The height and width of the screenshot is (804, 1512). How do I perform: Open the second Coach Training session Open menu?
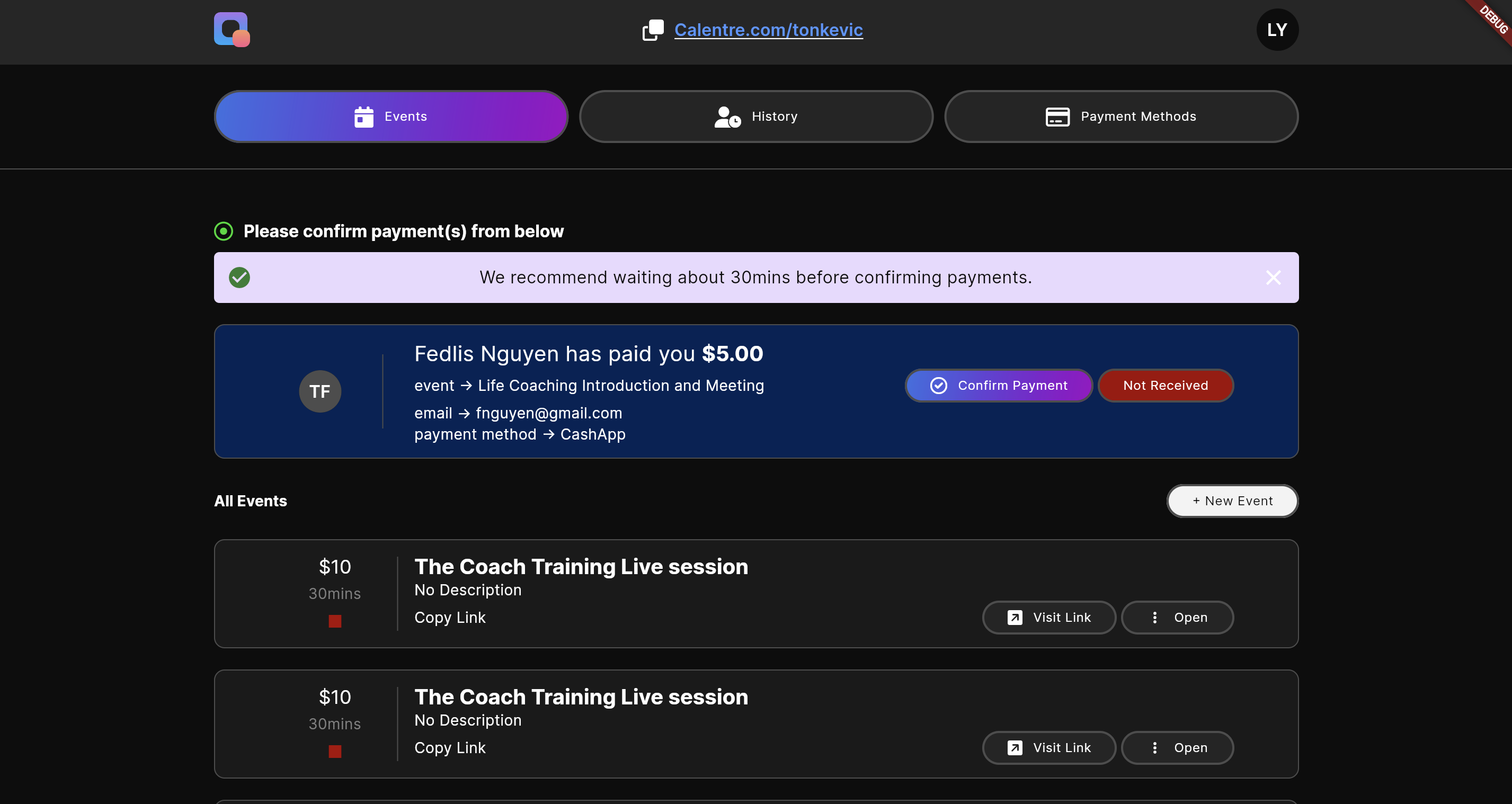point(1177,747)
